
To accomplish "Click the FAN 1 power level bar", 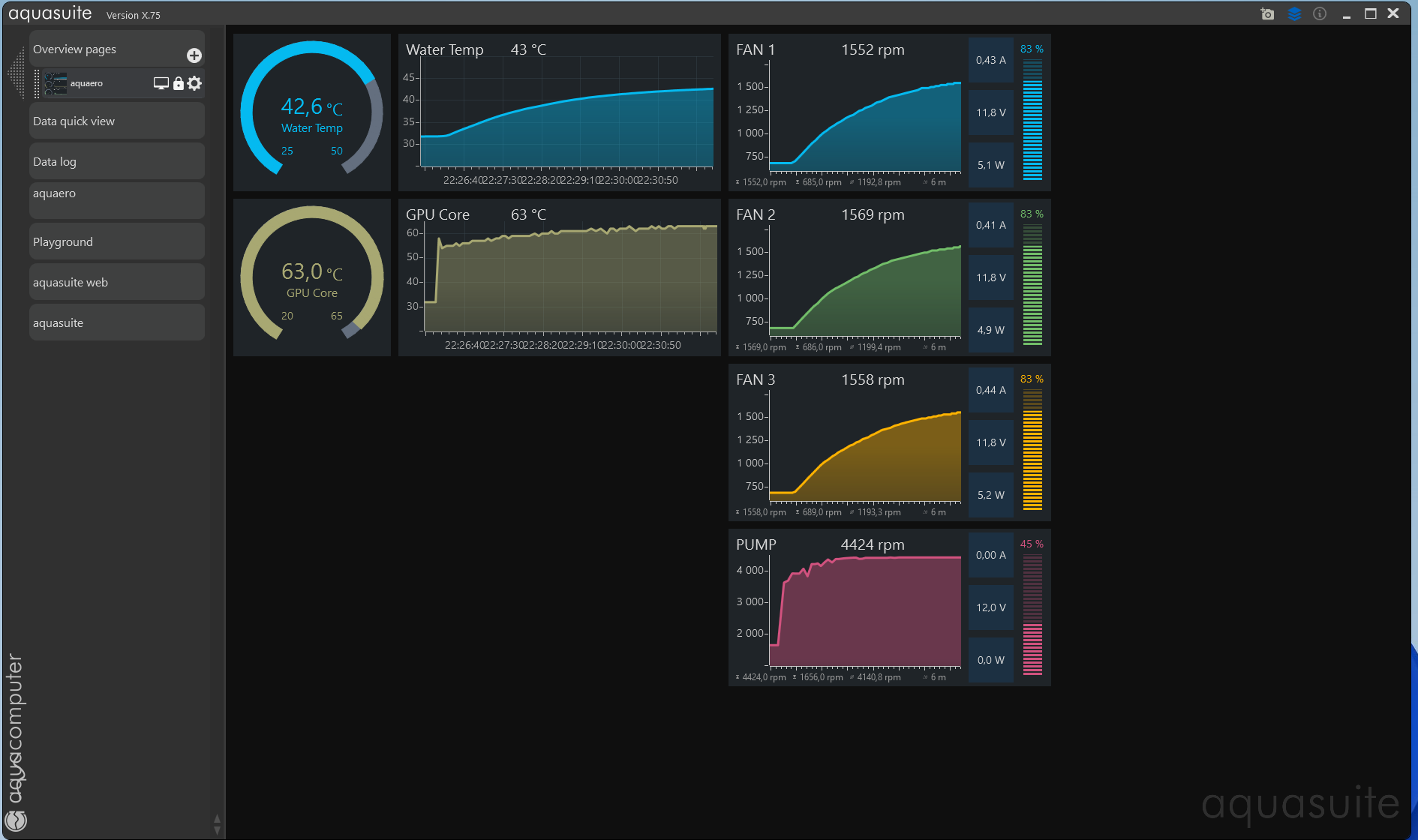I will click(x=1032, y=120).
